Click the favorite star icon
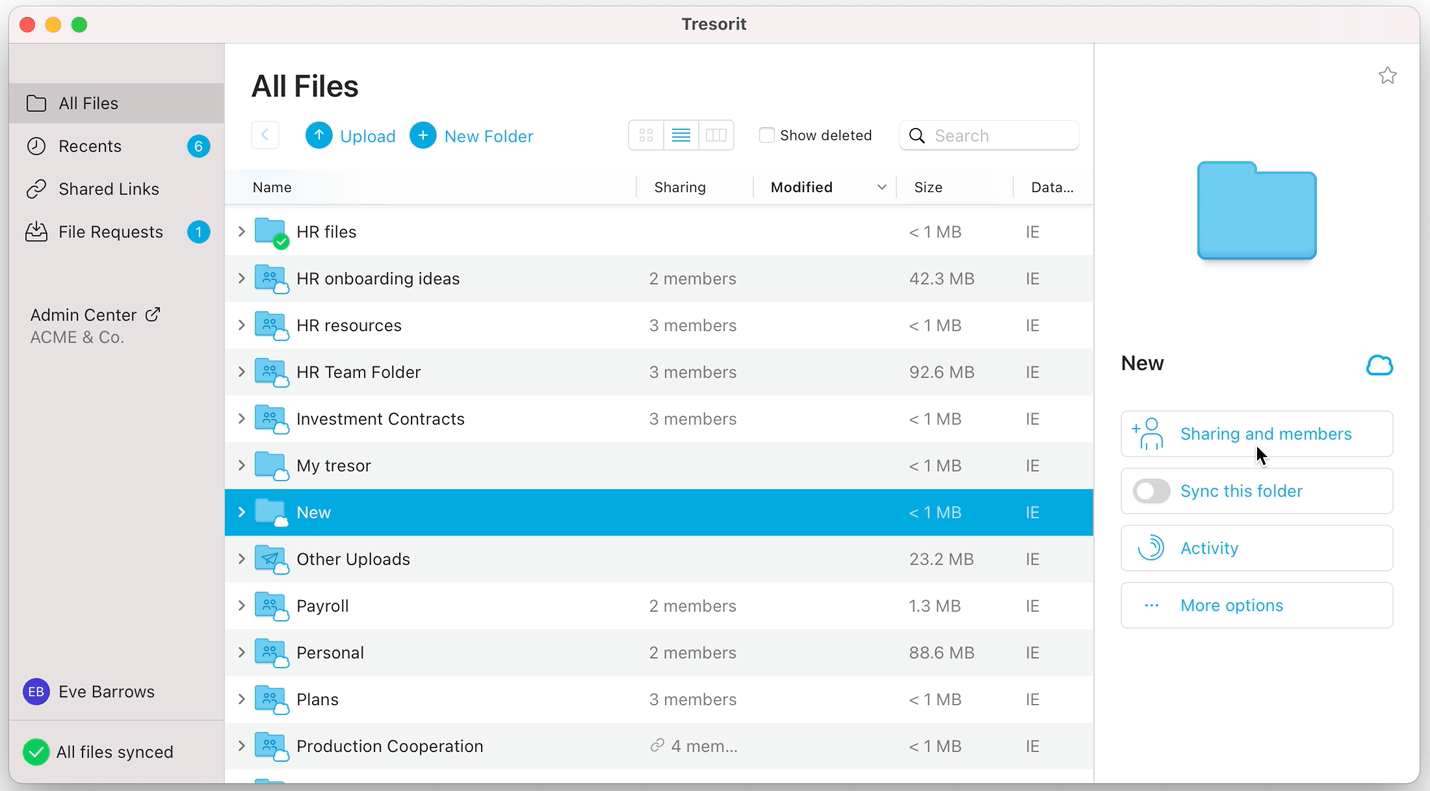The height and width of the screenshot is (791, 1430). 1387,76
